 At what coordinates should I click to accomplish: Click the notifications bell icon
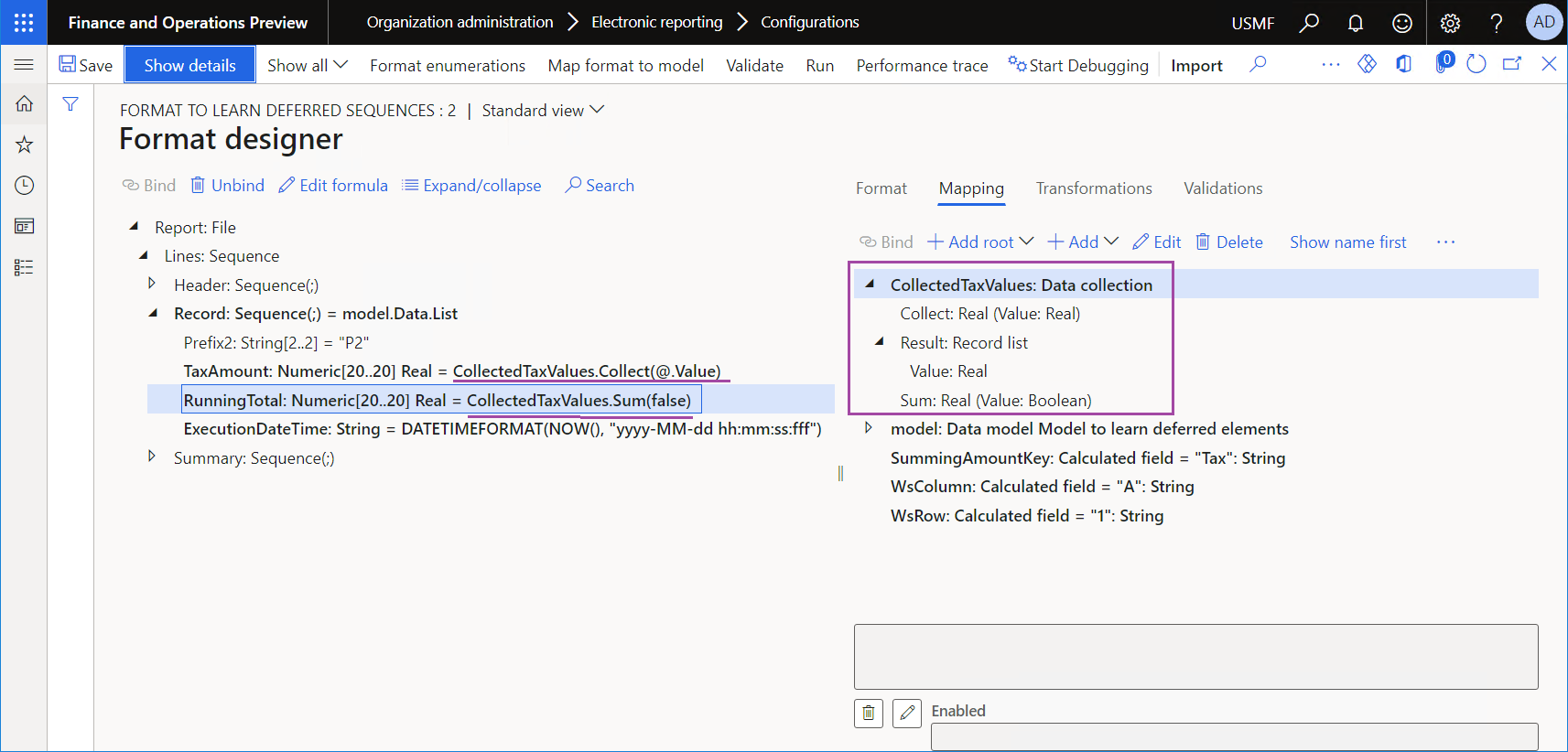[1356, 23]
